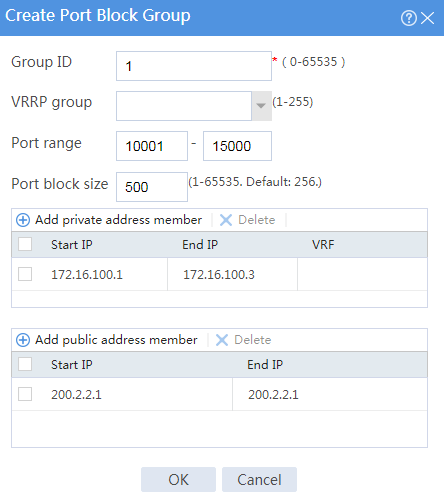This screenshot has width=444, height=494.
Task: Tick the select-all checkbox in private address header
Action: (25, 244)
